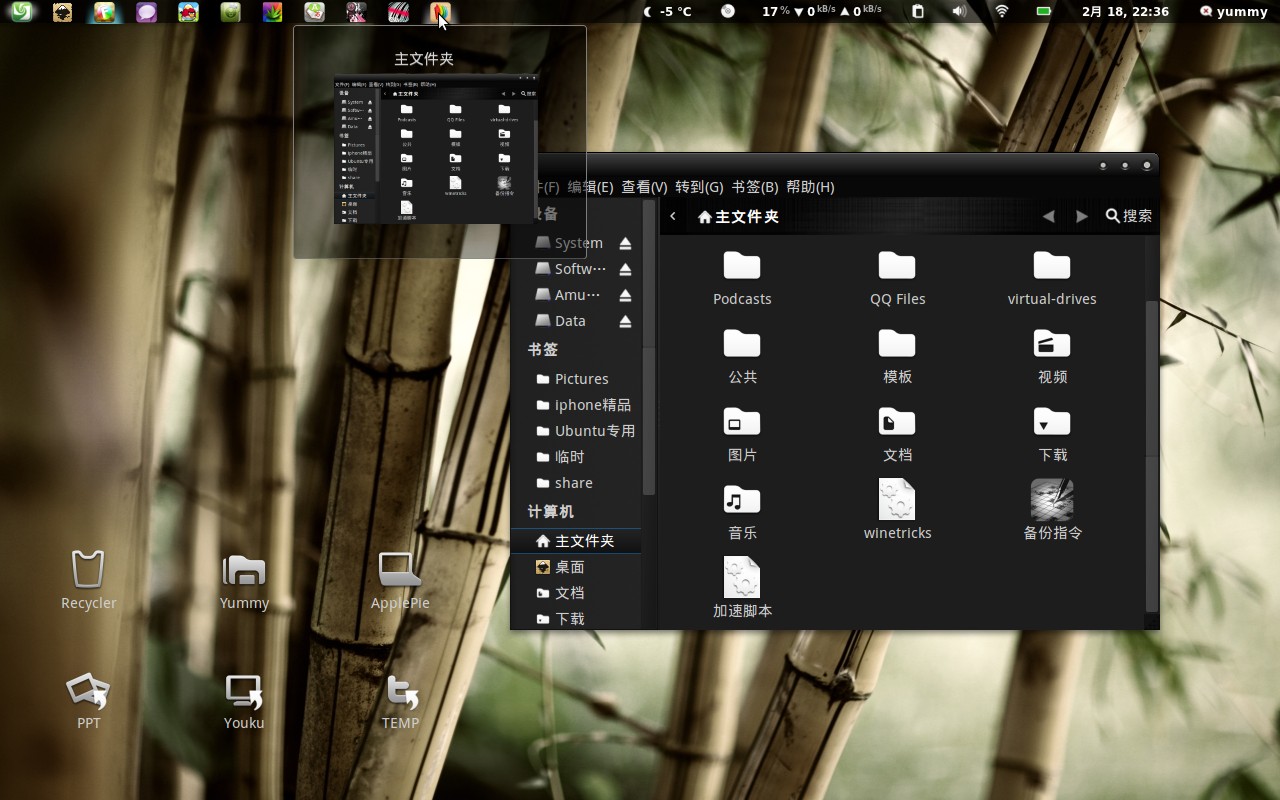
Task: Open the 查看(V) menu
Action: 644,187
